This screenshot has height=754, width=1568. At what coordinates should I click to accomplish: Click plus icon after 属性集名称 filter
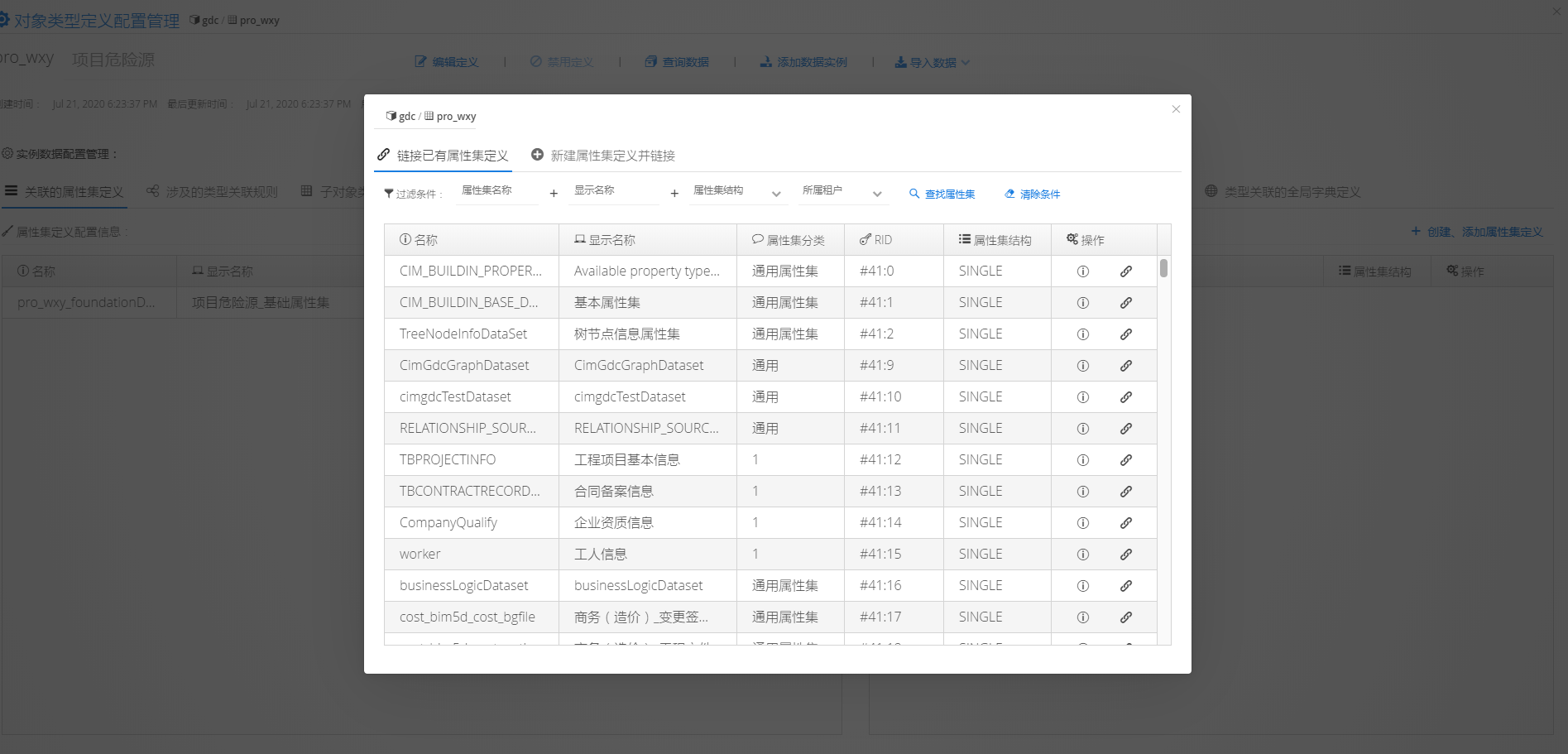tap(554, 194)
